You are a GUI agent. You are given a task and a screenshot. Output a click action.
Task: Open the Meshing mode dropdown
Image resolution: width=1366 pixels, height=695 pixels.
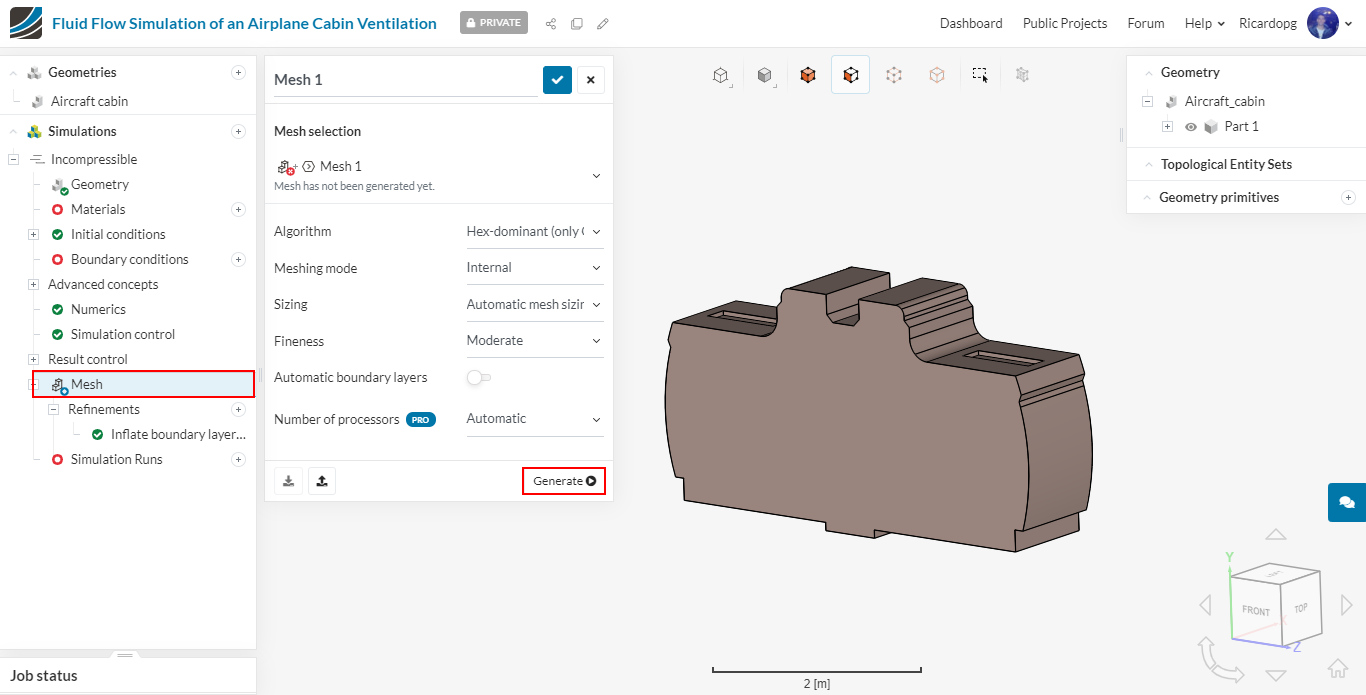[x=534, y=268]
